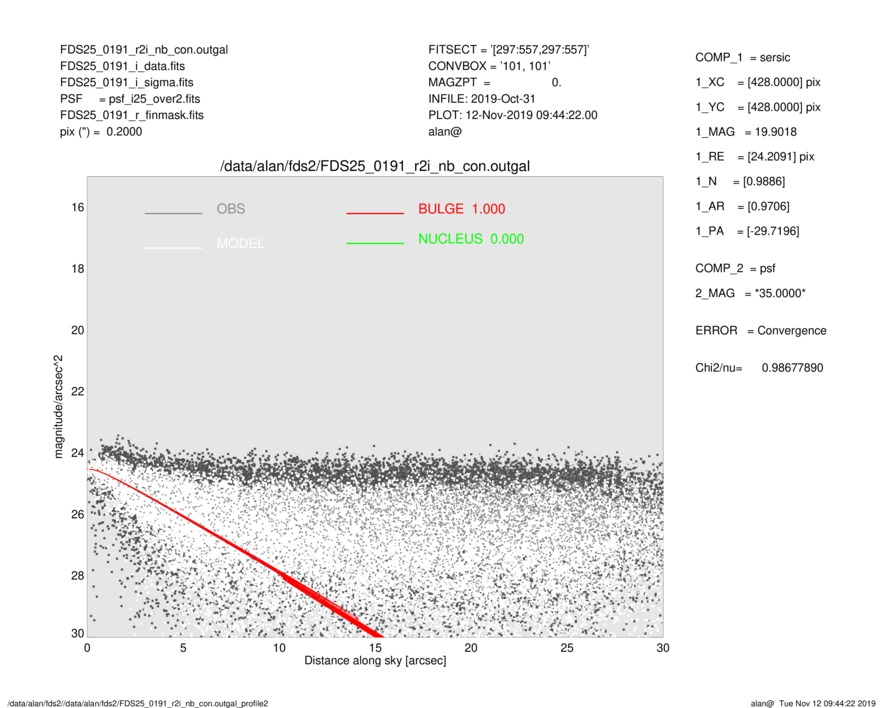The height and width of the screenshot is (708, 885).
Task: Click the 1_MAG = 19.9018 parameter
Action: click(x=746, y=132)
